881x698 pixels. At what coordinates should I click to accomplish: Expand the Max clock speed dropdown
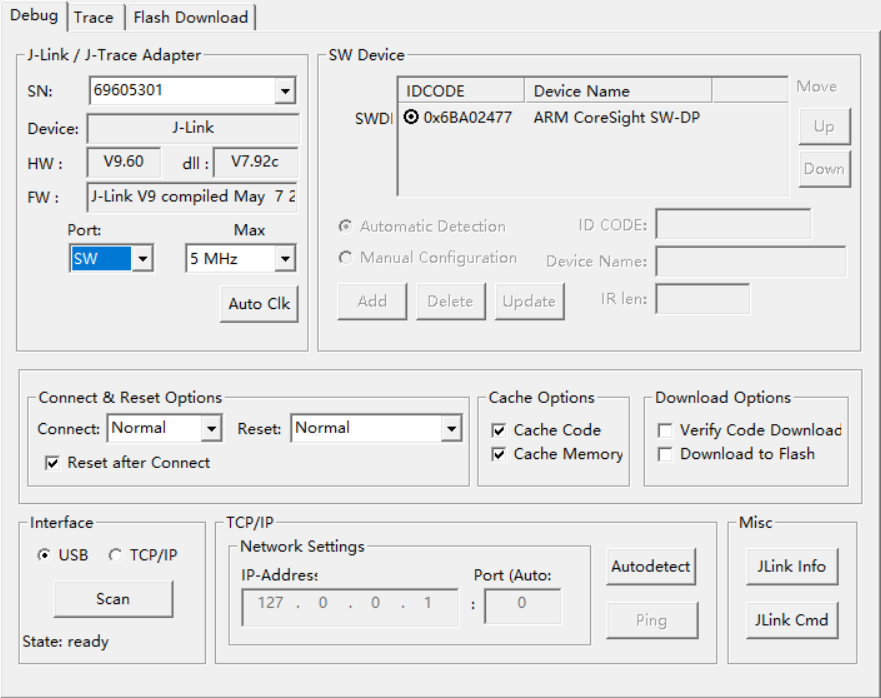285,259
